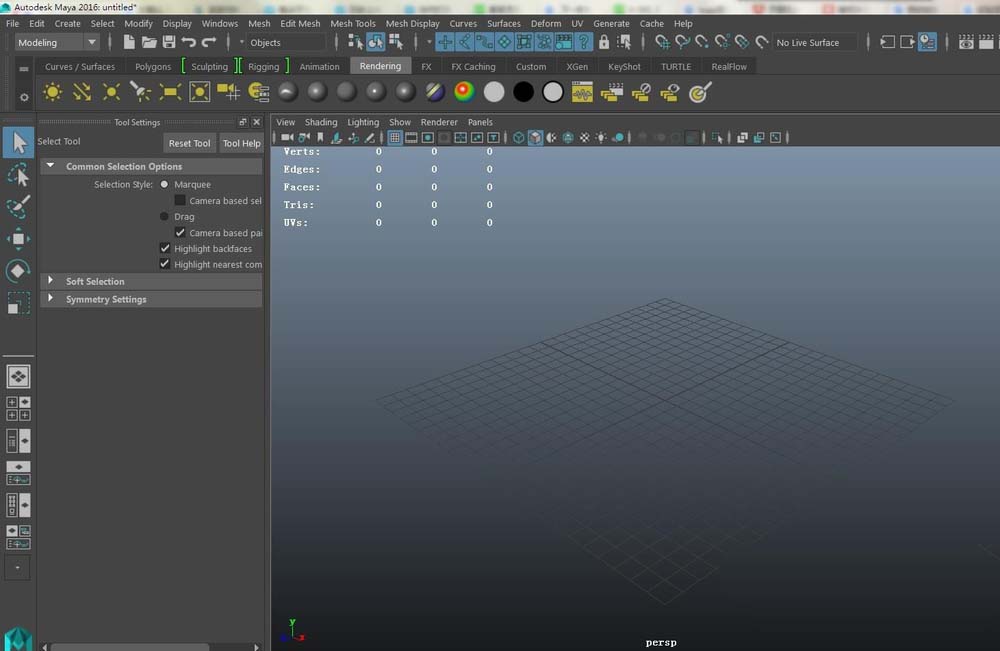Create directional light from Rendering shelf
The height and width of the screenshot is (651, 1000).
coord(82,92)
